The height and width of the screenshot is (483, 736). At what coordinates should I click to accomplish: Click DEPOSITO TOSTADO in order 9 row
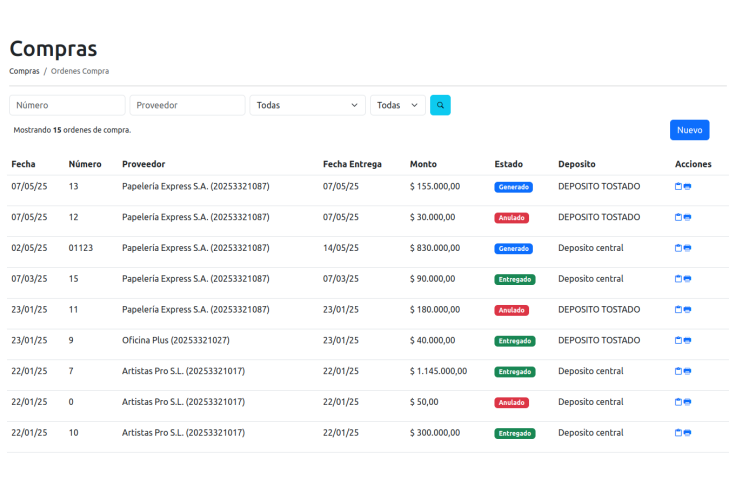(599, 340)
